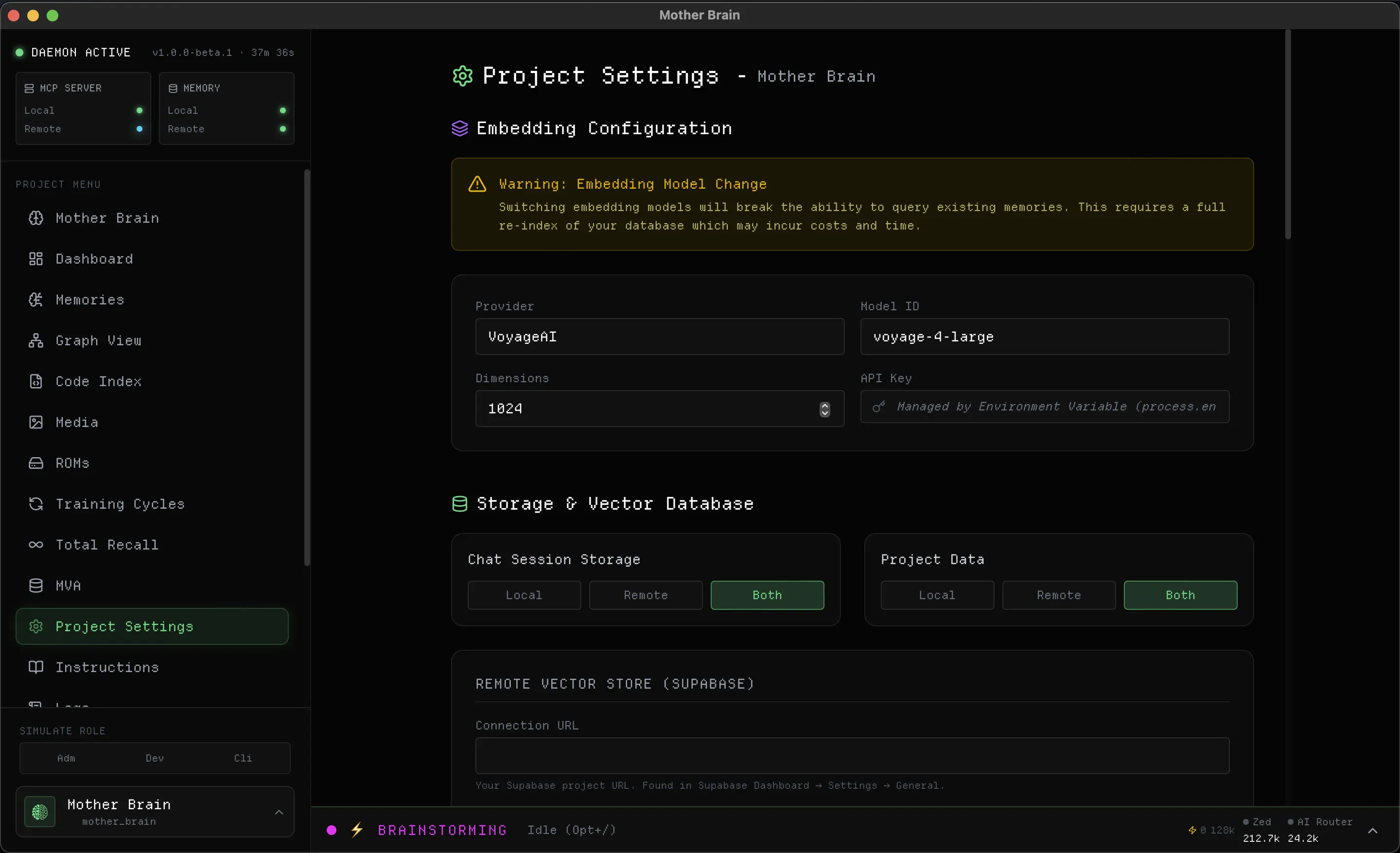
Task: Click the Training Cycles refresh icon
Action: (x=36, y=504)
